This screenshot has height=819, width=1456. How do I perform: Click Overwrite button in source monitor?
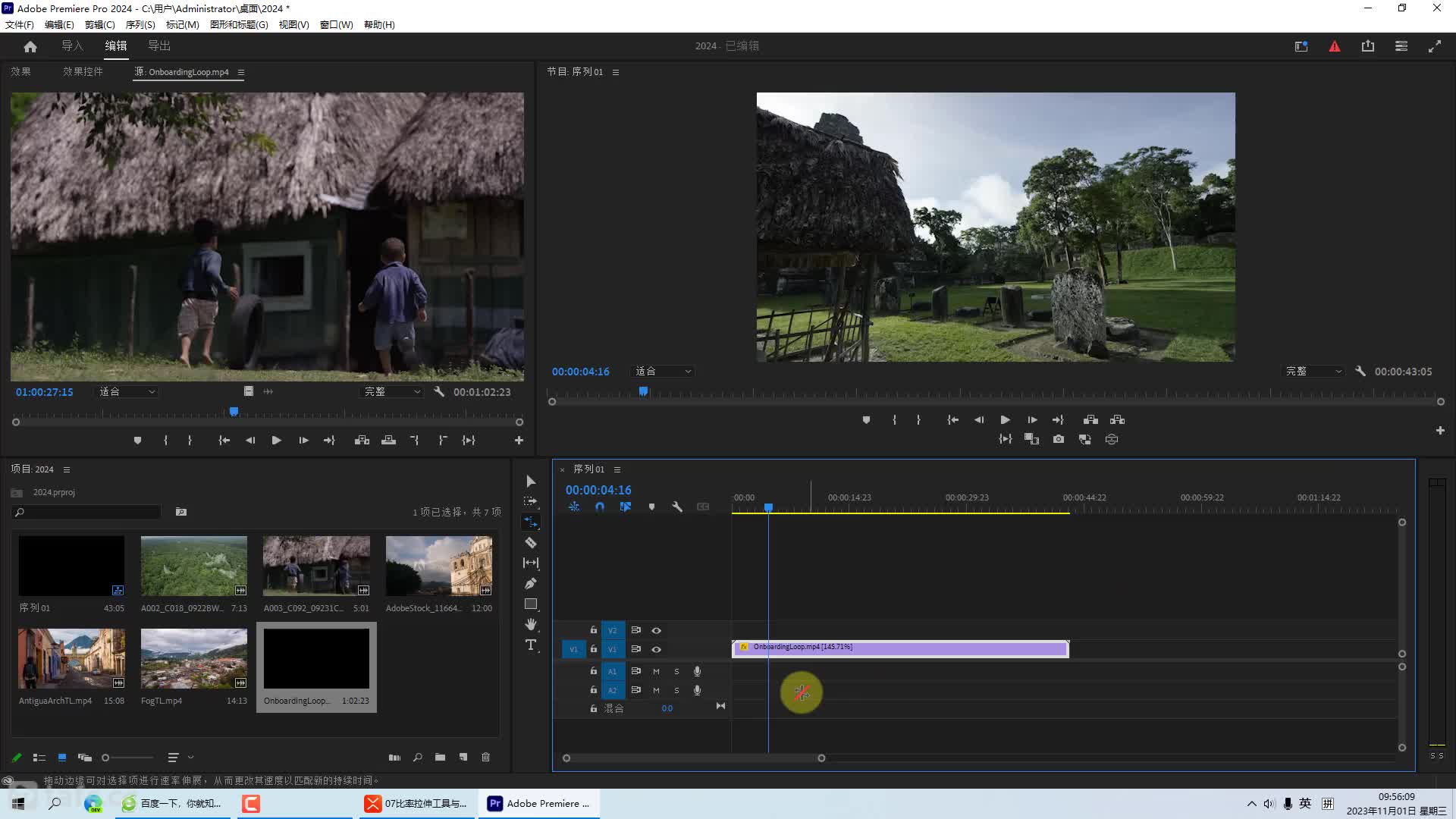click(x=388, y=441)
